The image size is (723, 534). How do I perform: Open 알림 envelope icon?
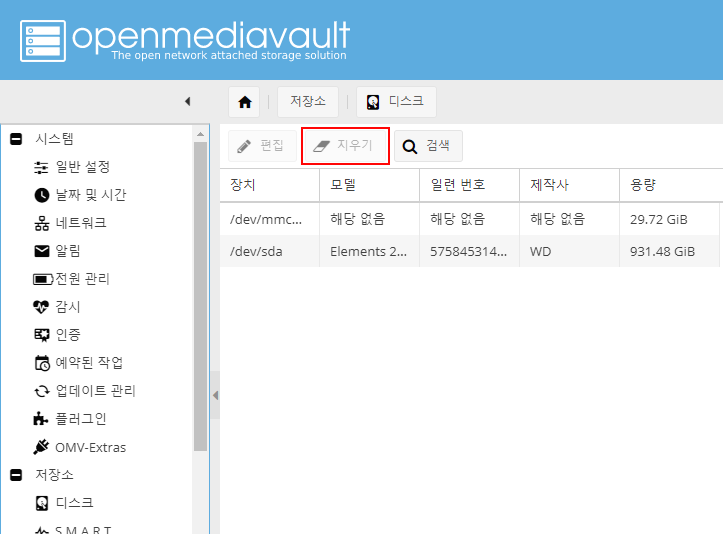(x=41, y=251)
